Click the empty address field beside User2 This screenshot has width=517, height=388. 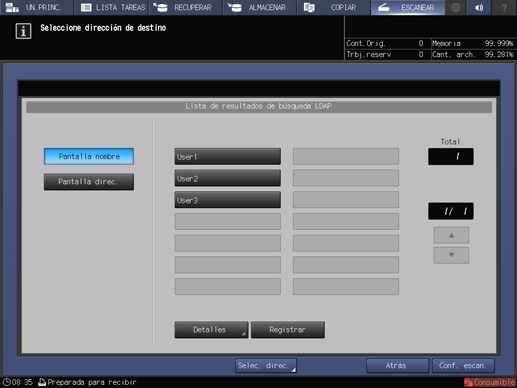346,178
